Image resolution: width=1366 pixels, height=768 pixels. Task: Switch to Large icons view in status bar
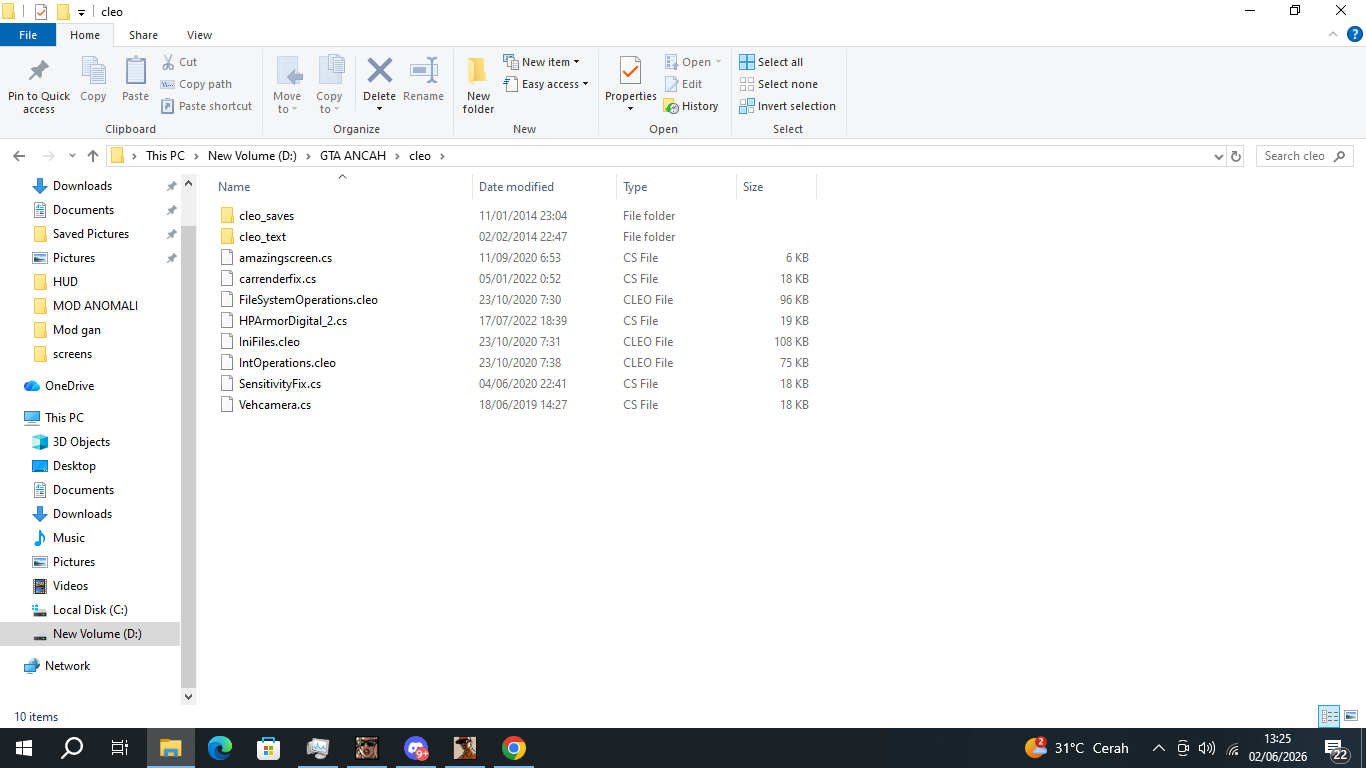(1351, 716)
